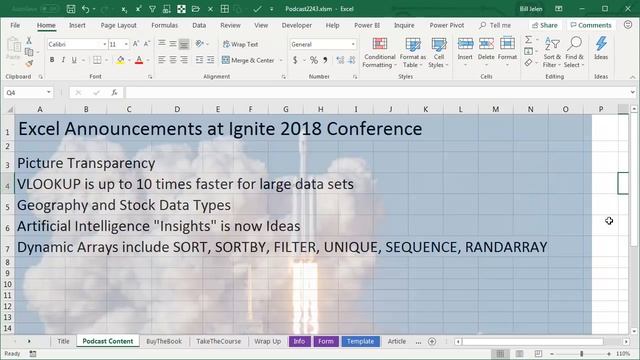Click the Increase Decimal icon

click(x=340, y=60)
